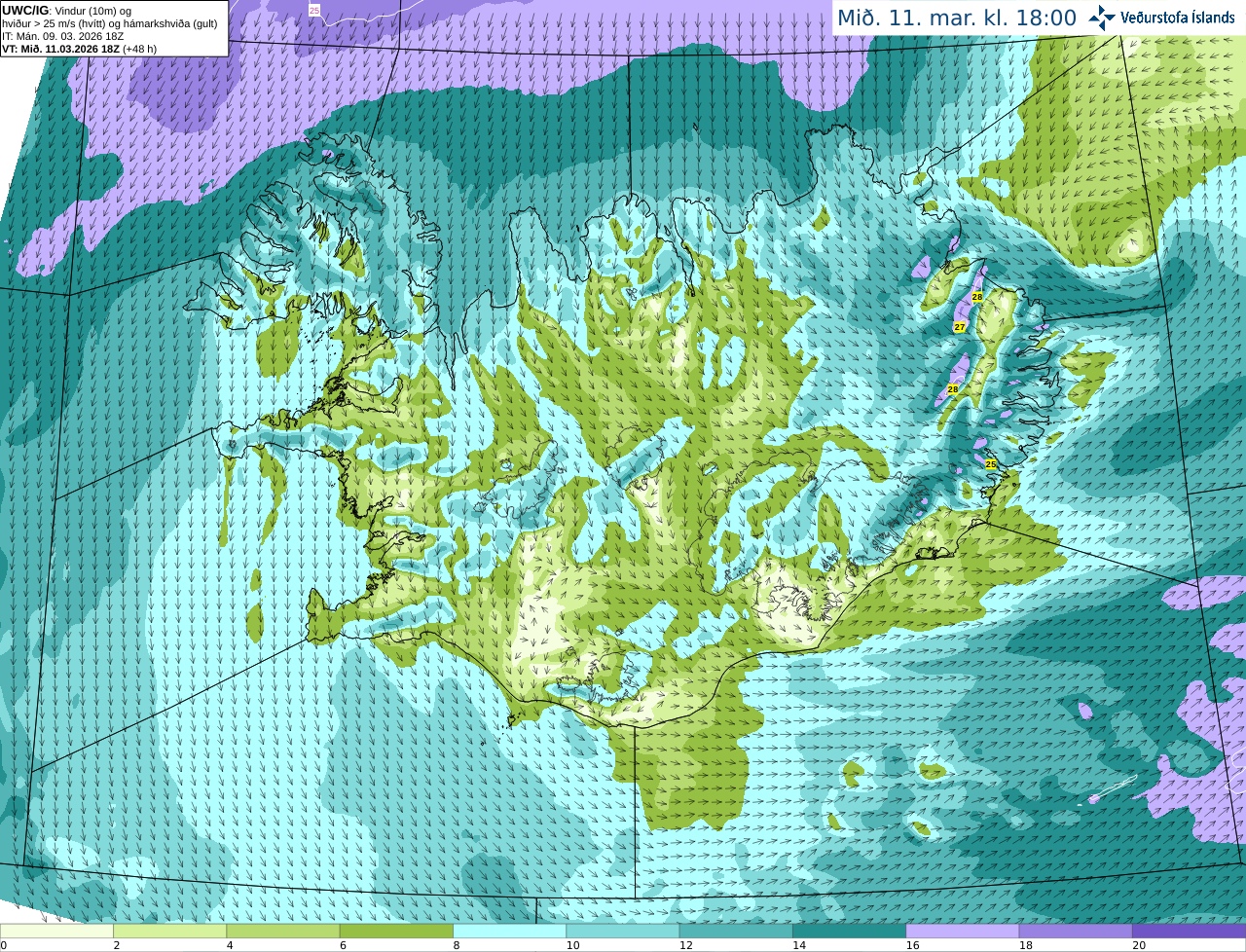1246x952 pixels.
Task: Click the legend scale value 6
Action: click(x=344, y=945)
